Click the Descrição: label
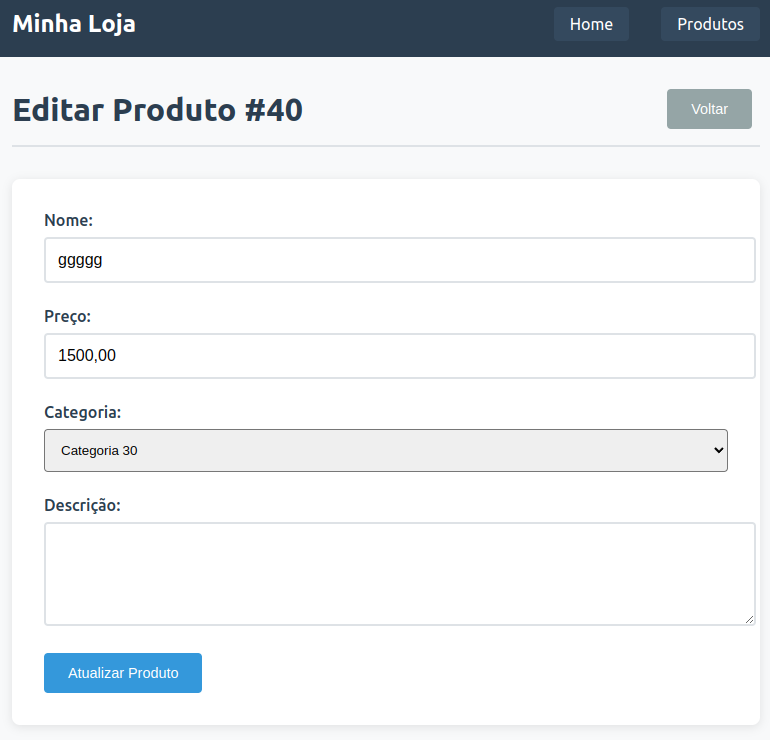Image resolution: width=770 pixels, height=740 pixels. tap(83, 505)
